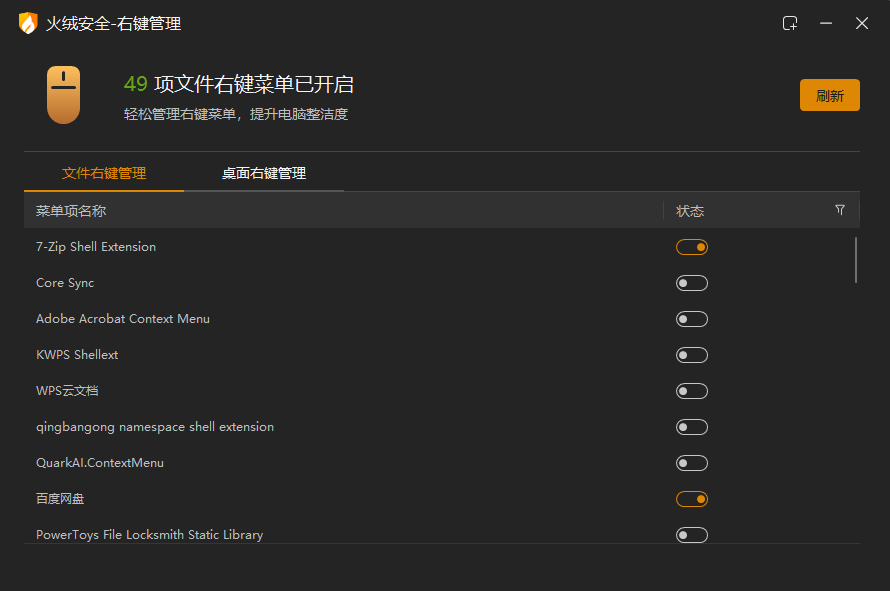Enable the QuarkAI.ContextMenu switch
Image resolution: width=890 pixels, height=591 pixels.
pos(691,463)
